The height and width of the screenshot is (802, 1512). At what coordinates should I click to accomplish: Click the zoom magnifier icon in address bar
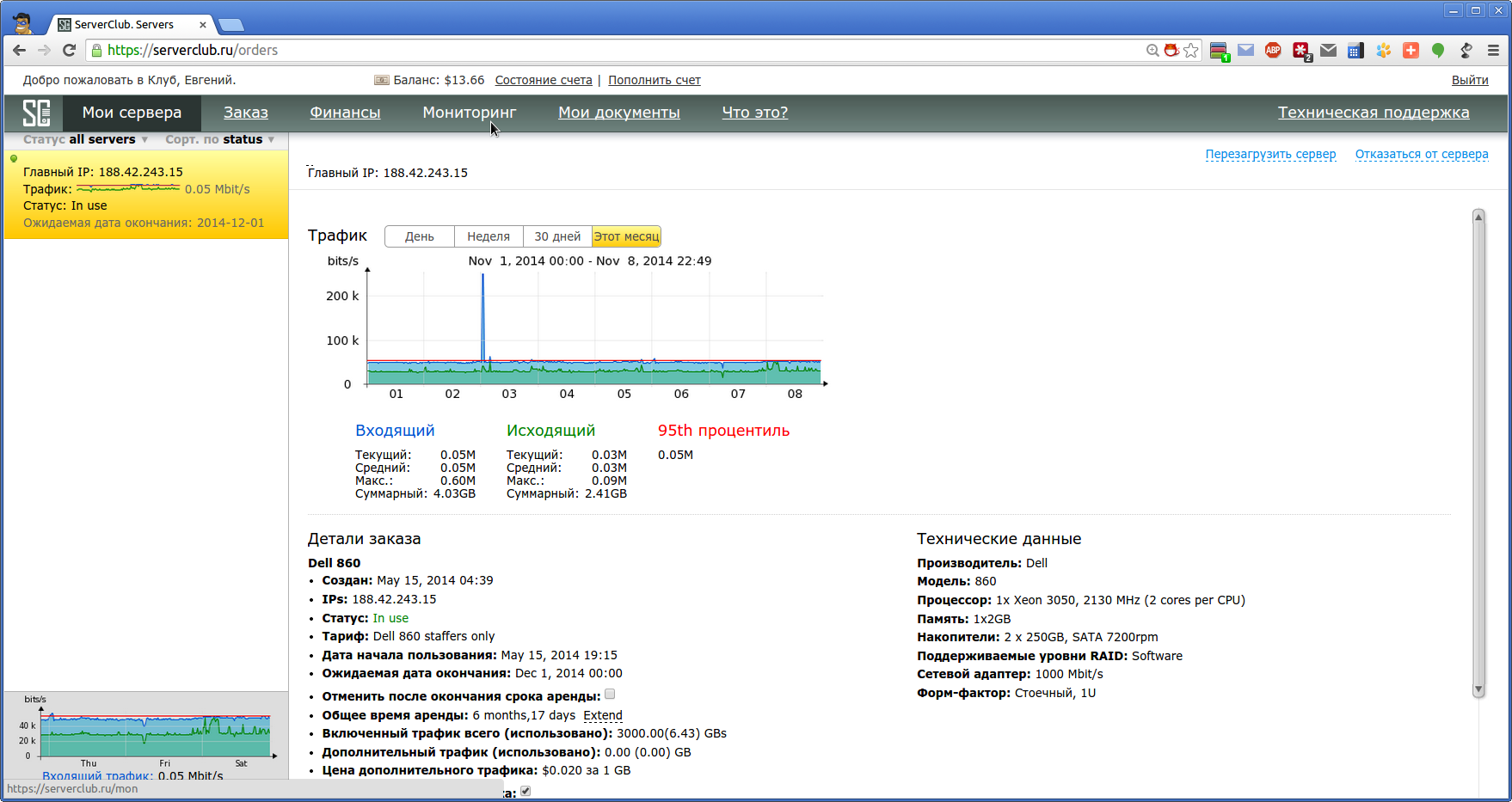[x=1152, y=50]
